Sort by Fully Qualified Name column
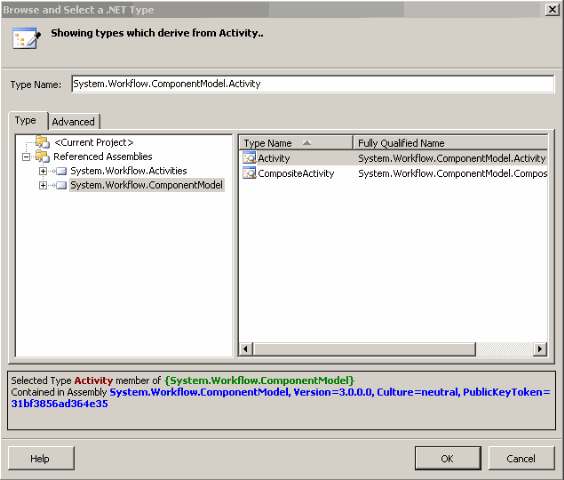The height and width of the screenshot is (480, 564). point(450,143)
